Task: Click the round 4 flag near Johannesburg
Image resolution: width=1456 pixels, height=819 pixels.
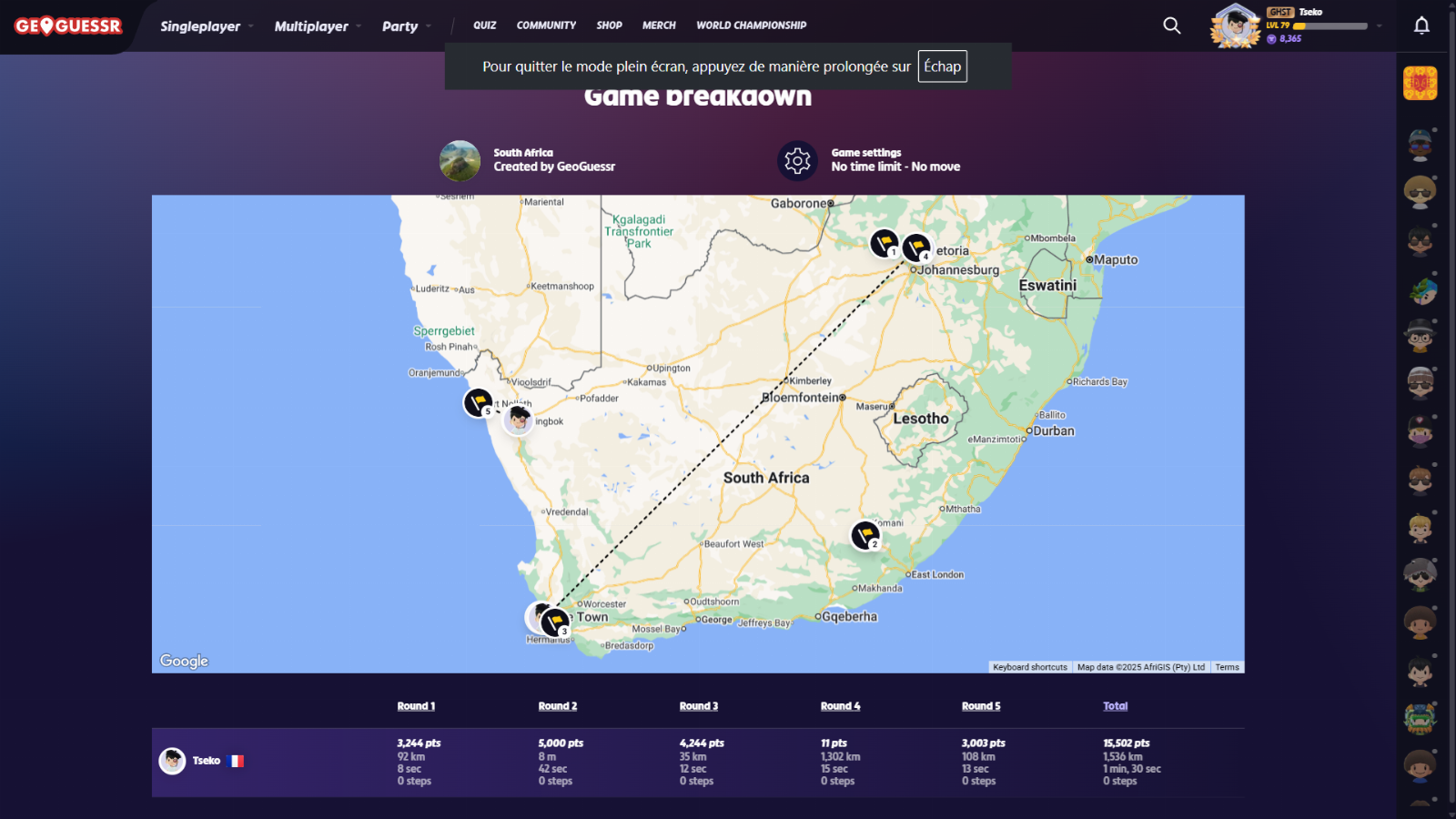Action: click(x=916, y=247)
